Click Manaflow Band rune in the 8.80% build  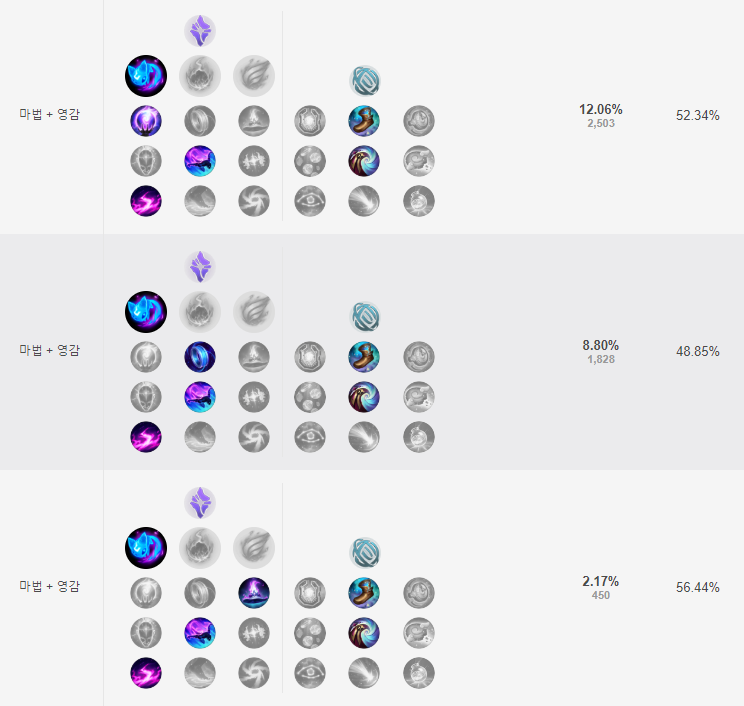tap(200, 356)
